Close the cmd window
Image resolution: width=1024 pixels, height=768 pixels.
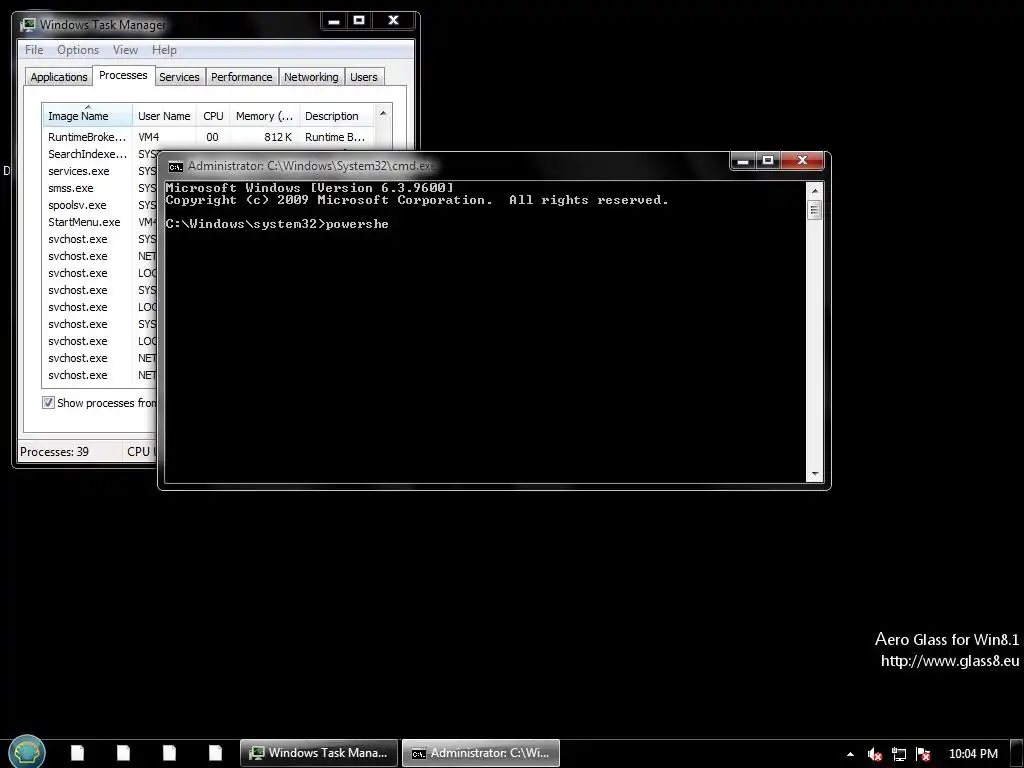[x=803, y=161]
